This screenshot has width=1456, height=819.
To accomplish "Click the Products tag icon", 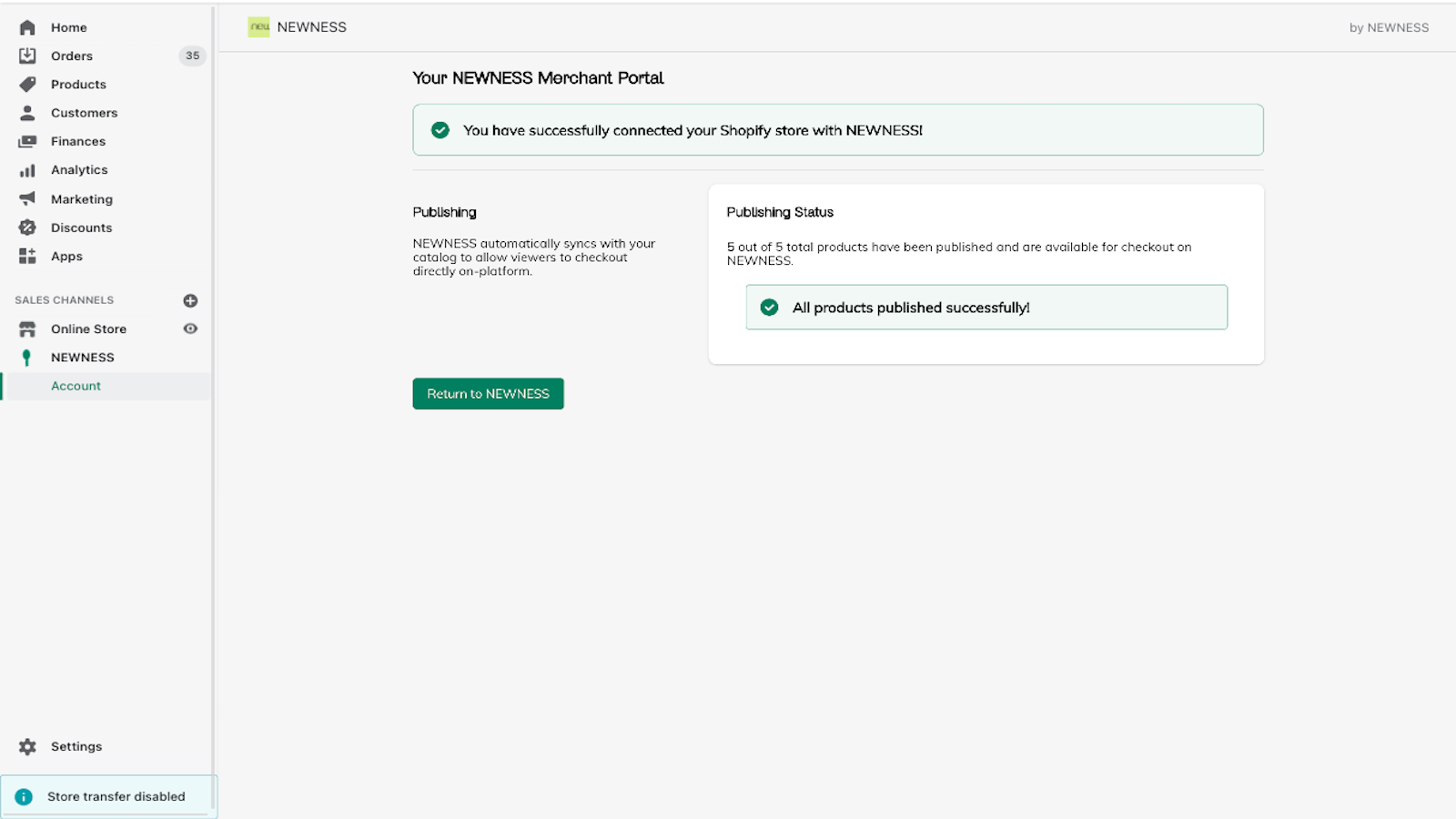I will [x=27, y=85].
